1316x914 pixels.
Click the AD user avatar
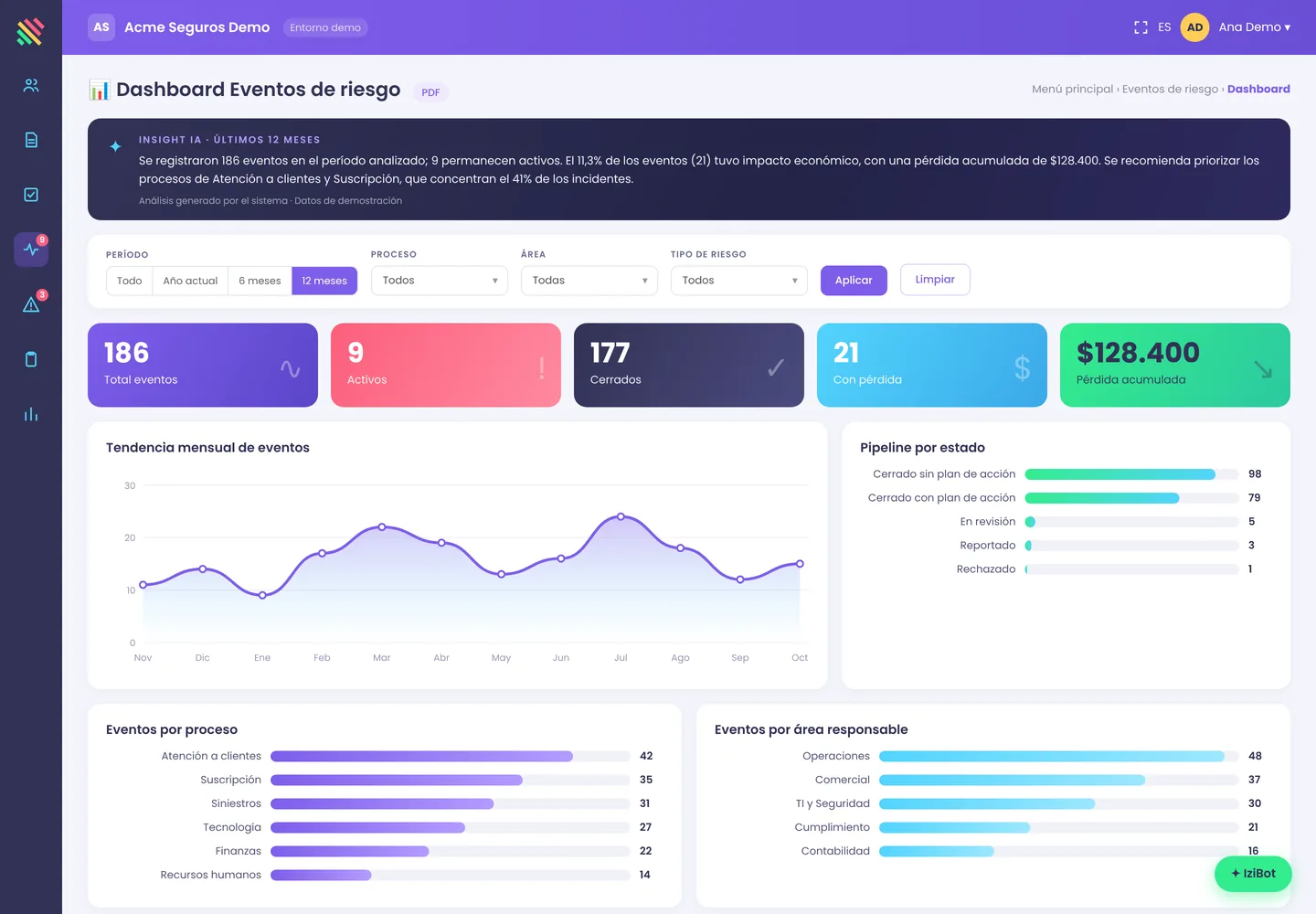point(1194,27)
